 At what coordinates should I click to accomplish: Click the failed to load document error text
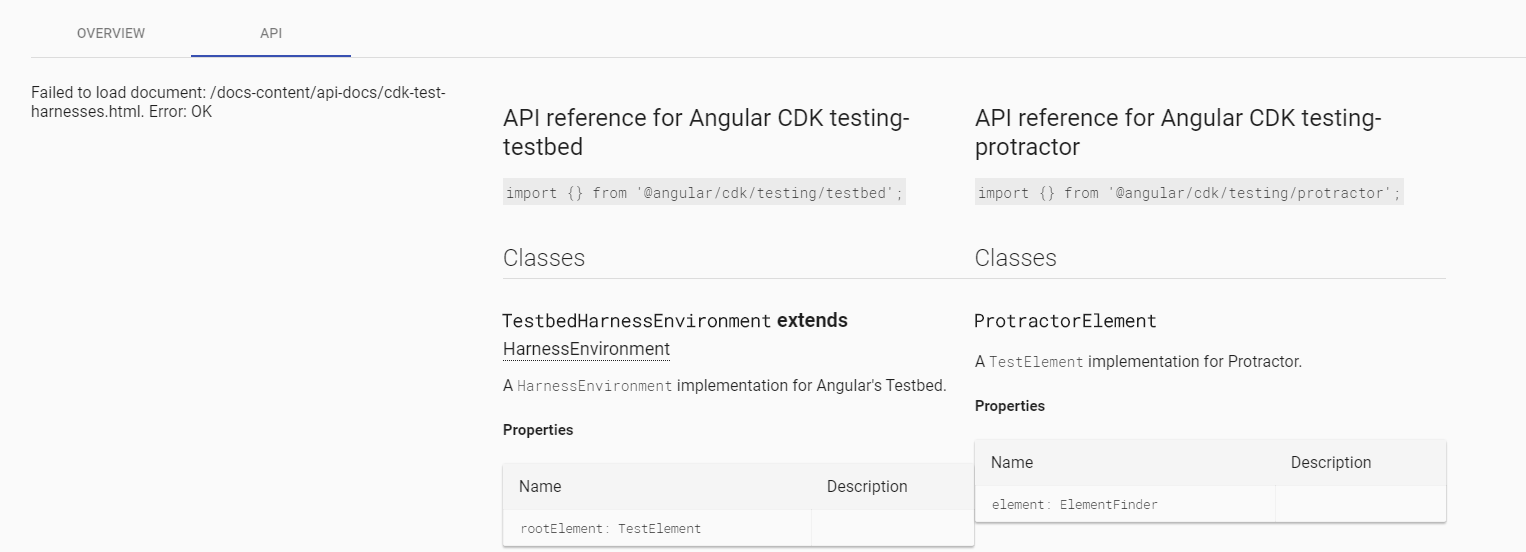click(238, 102)
